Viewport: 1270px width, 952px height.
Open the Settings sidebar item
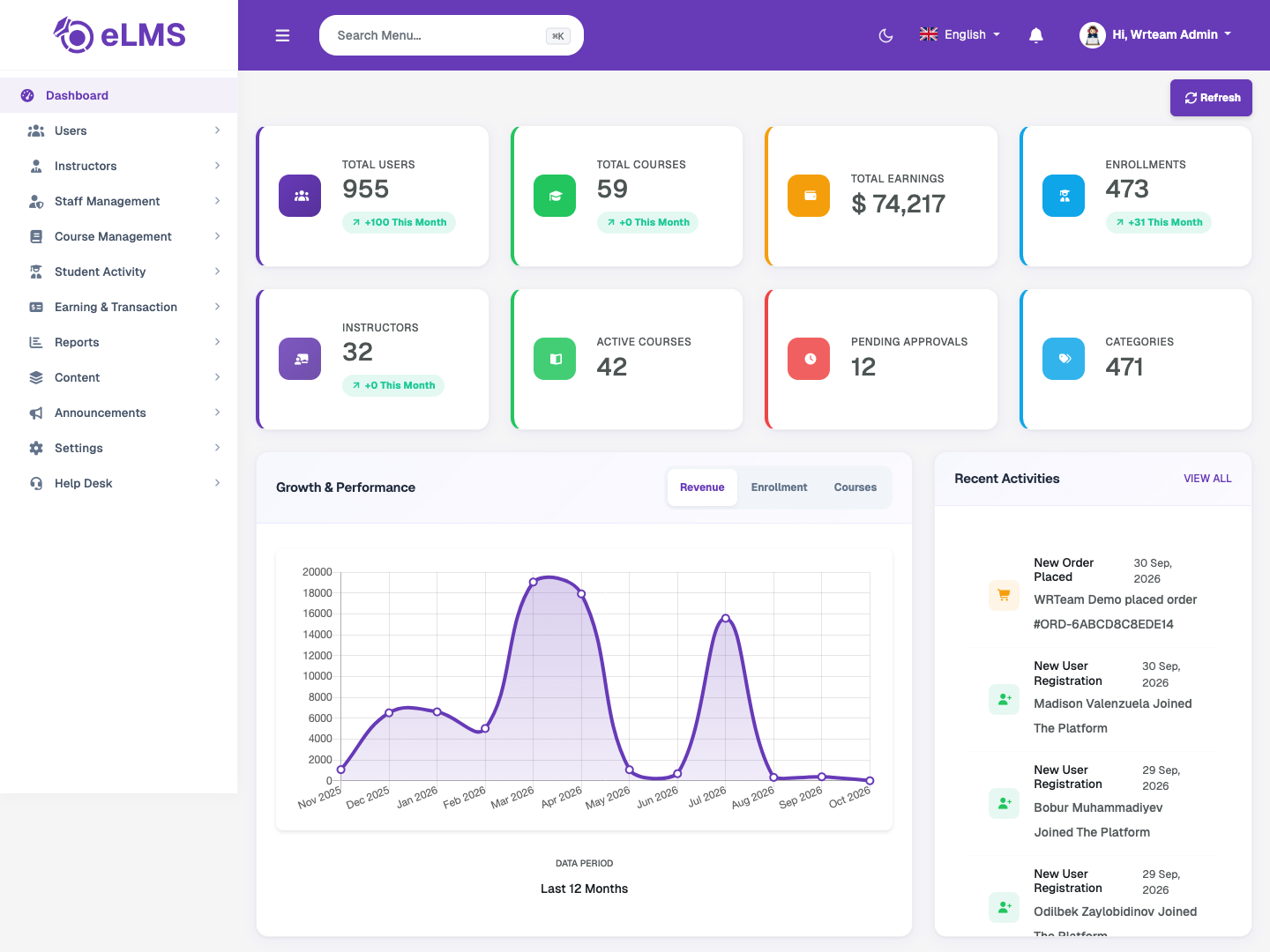119,448
